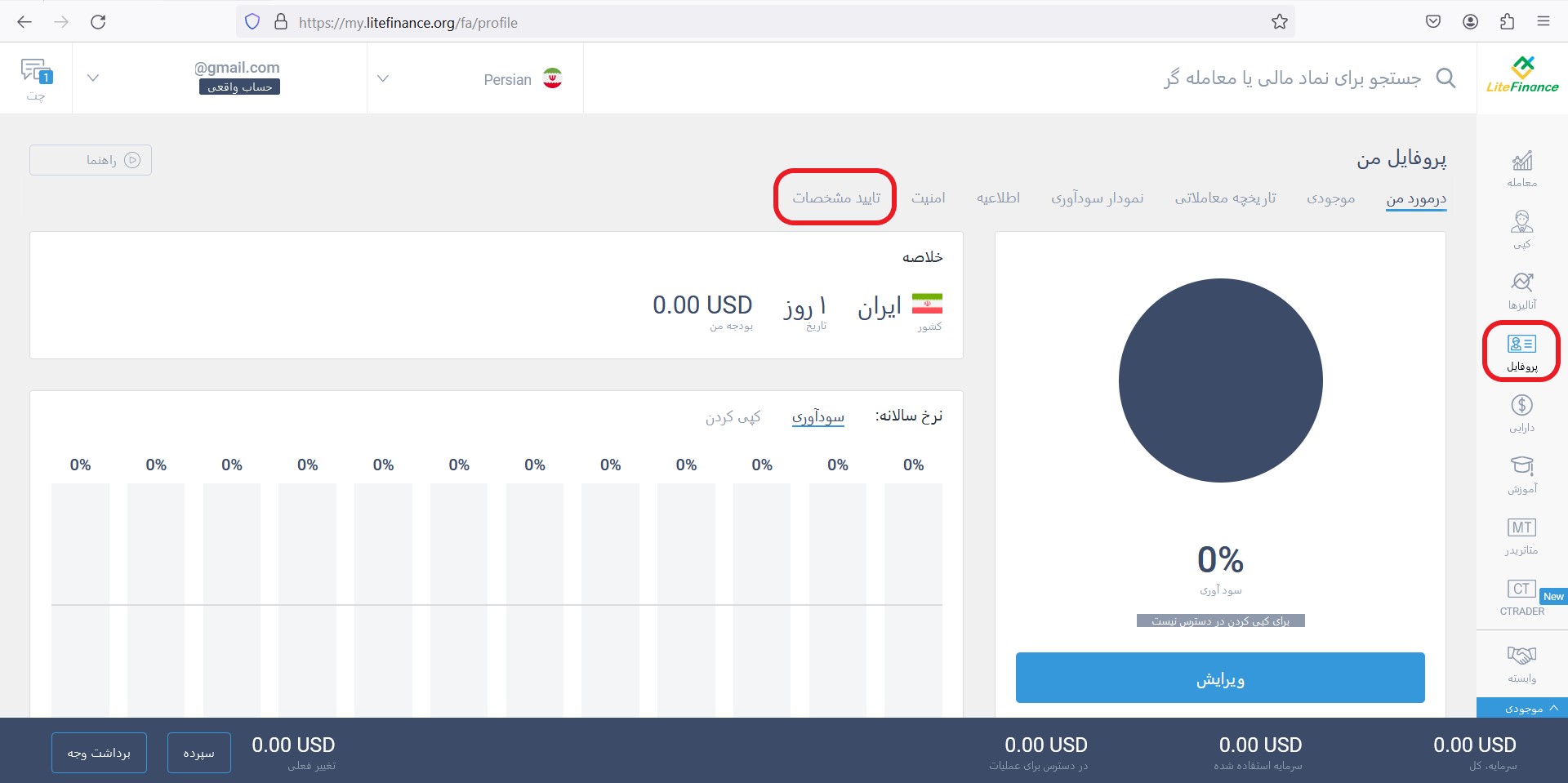The width and height of the screenshot is (1568, 783).
Task: Go back with browser back arrow
Action: (24, 22)
